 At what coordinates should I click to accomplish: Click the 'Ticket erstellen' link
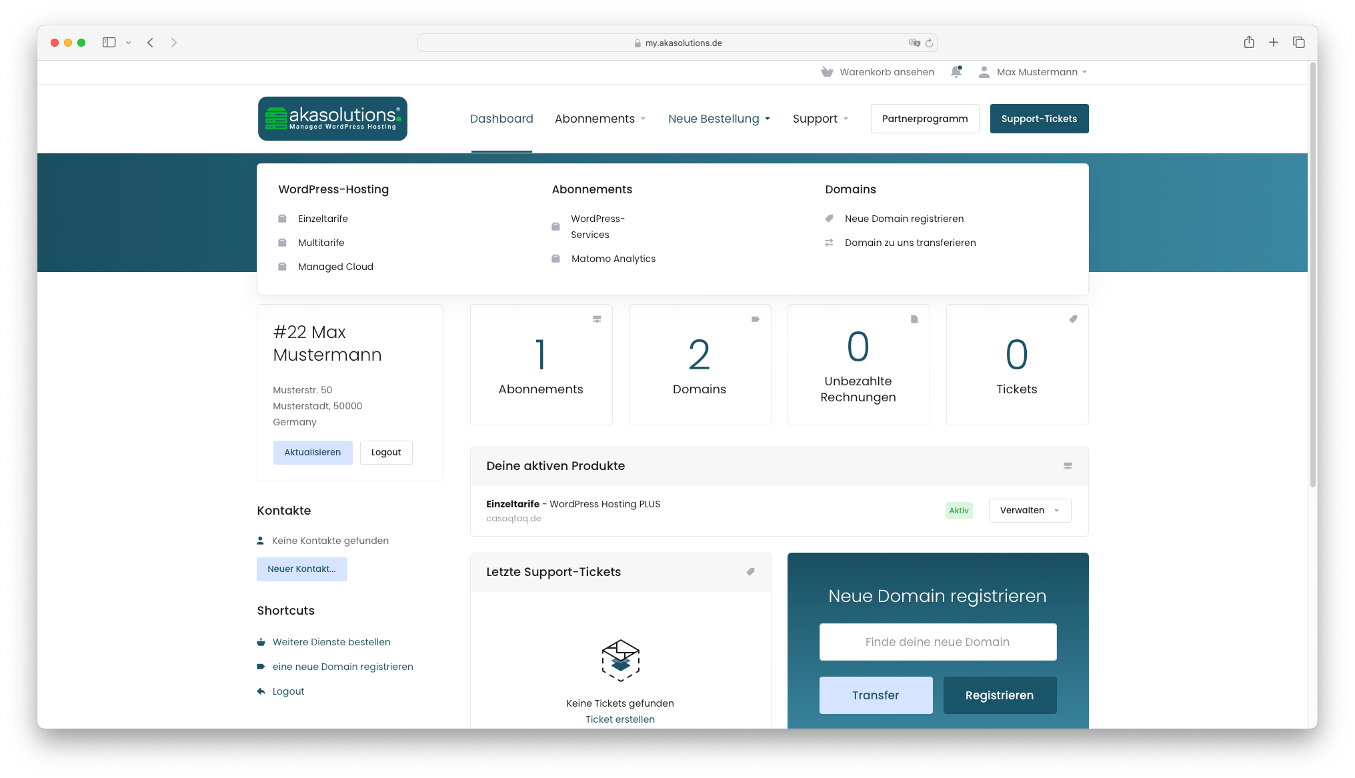(x=620, y=719)
